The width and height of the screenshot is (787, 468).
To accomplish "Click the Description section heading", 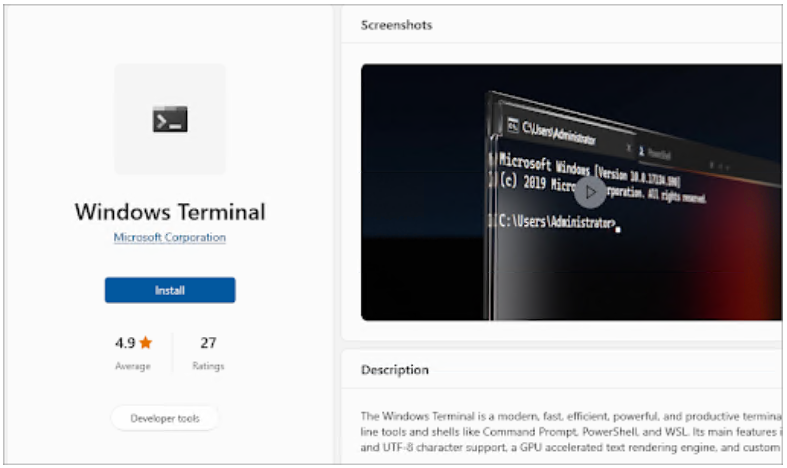I will coord(395,370).
